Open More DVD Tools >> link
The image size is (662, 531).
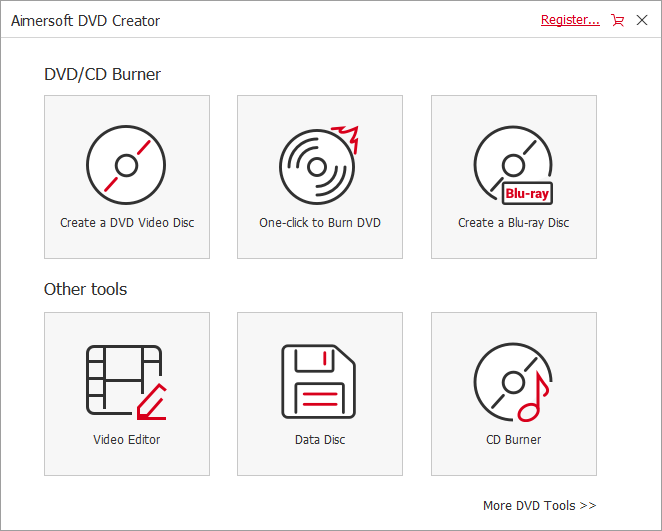coord(540,505)
